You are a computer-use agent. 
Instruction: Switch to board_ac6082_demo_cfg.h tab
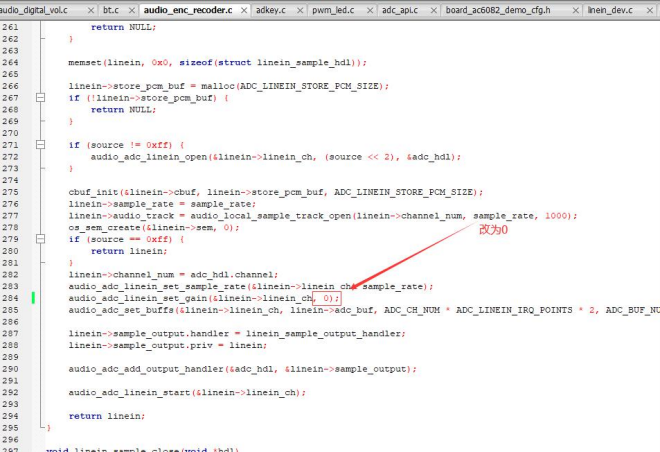(498, 10)
